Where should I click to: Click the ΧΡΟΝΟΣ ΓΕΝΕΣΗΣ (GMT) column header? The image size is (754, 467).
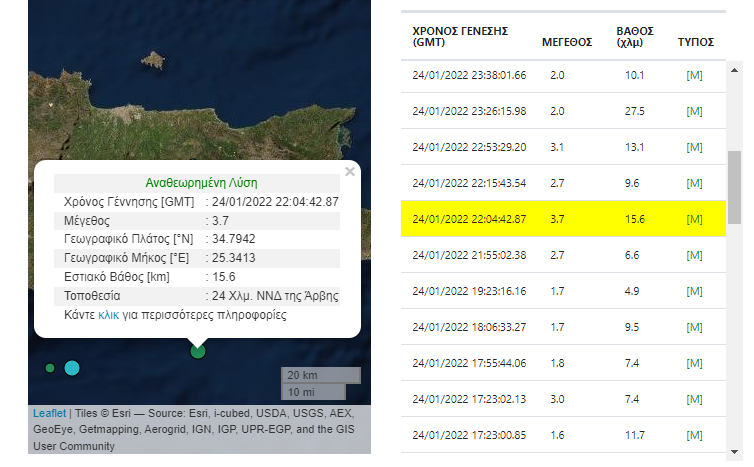click(x=460, y=37)
